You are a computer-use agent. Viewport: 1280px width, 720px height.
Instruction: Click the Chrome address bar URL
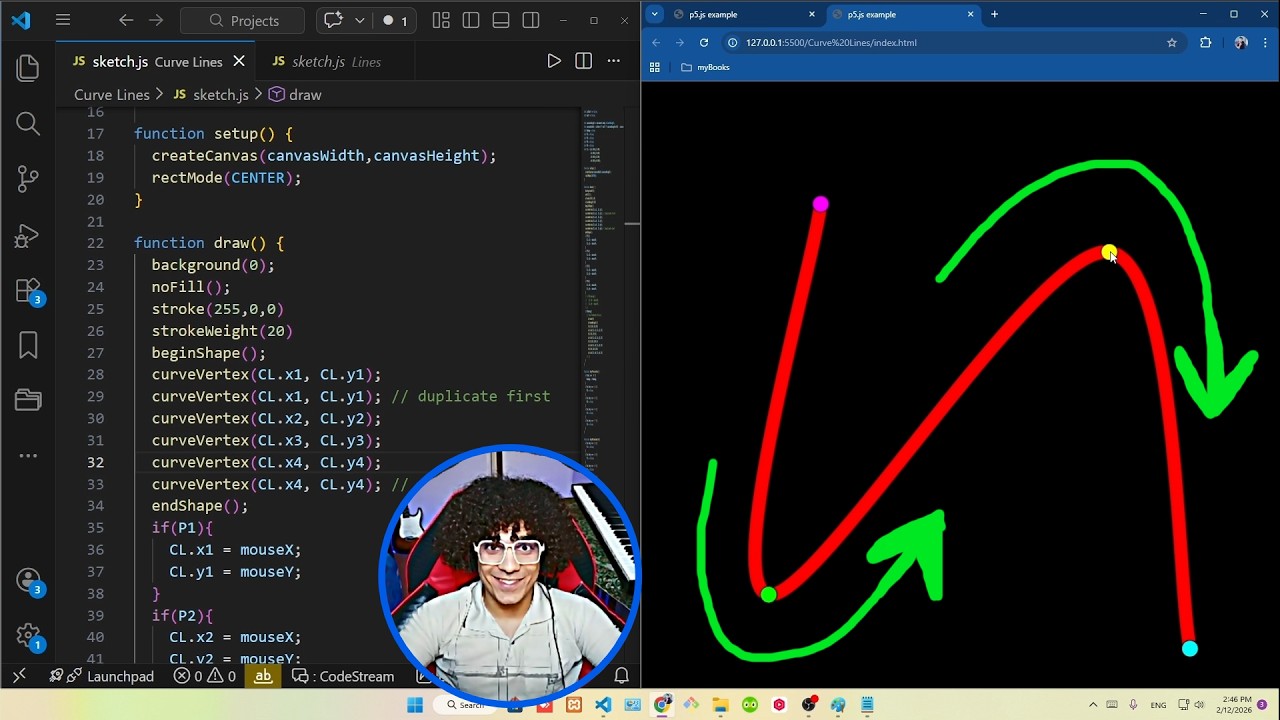point(831,42)
